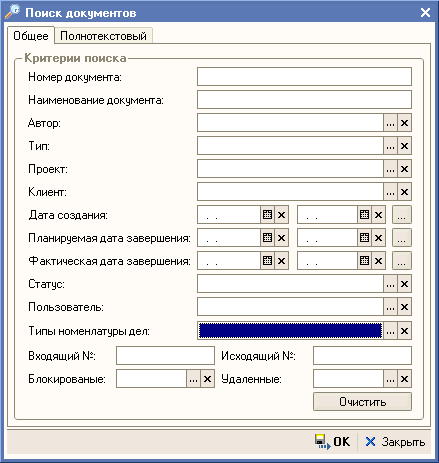Open calendar for Дата создания end date
This screenshot has height=463, width=439.
pyautogui.click(x=364, y=215)
